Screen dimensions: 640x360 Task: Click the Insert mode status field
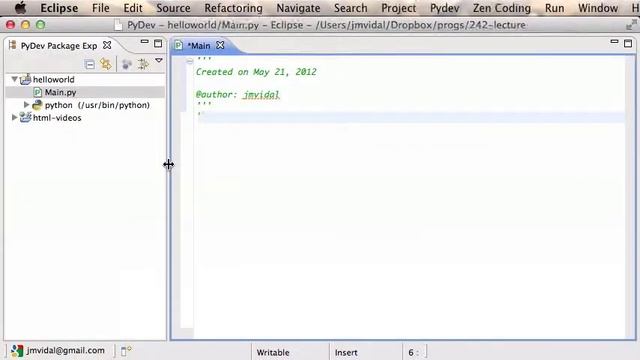pos(346,352)
